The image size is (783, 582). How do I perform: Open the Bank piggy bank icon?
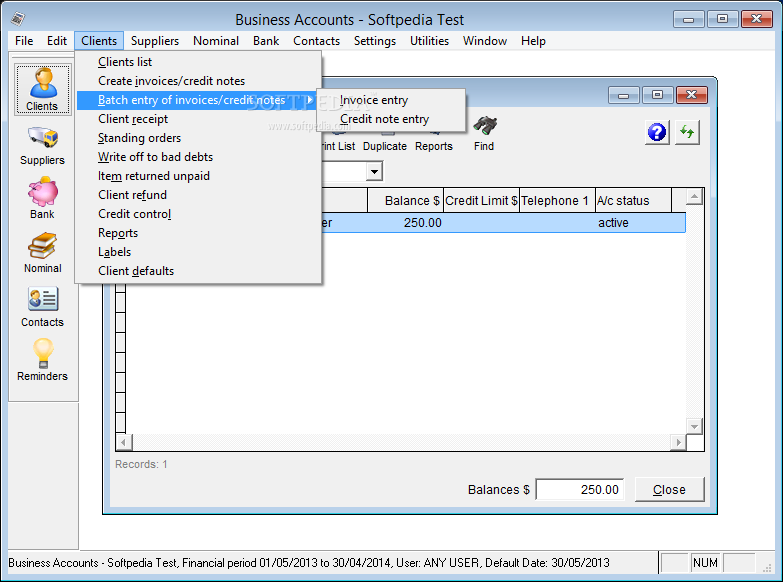[x=42, y=198]
